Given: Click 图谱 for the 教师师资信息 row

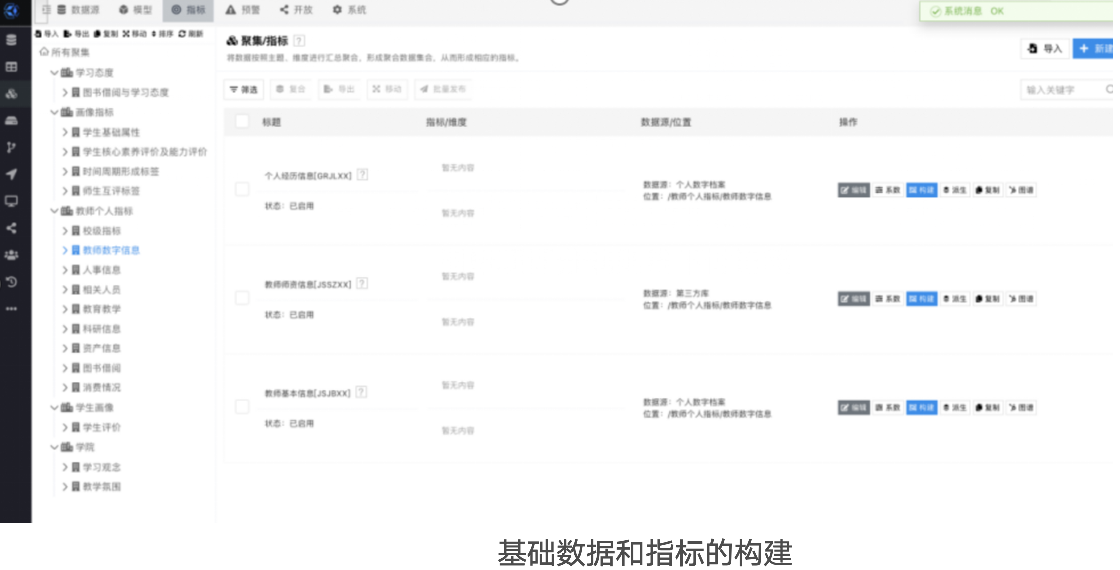Looking at the screenshot, I should (1021, 299).
